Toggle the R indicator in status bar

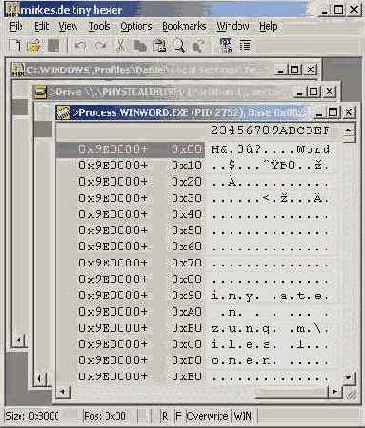[164, 416]
